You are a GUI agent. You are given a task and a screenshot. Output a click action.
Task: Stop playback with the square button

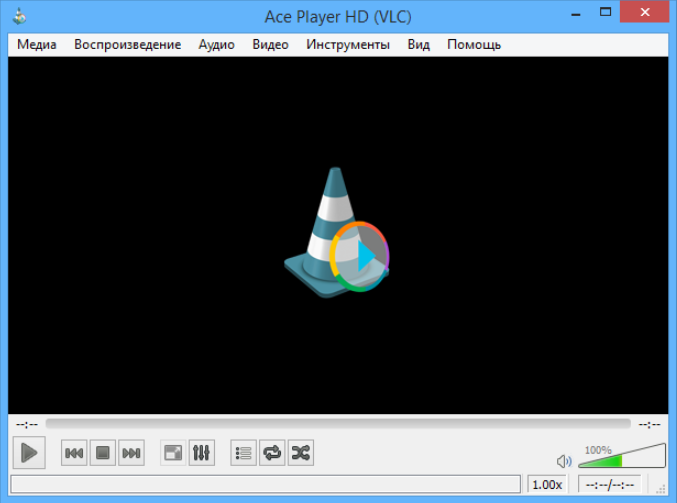pyautogui.click(x=102, y=453)
